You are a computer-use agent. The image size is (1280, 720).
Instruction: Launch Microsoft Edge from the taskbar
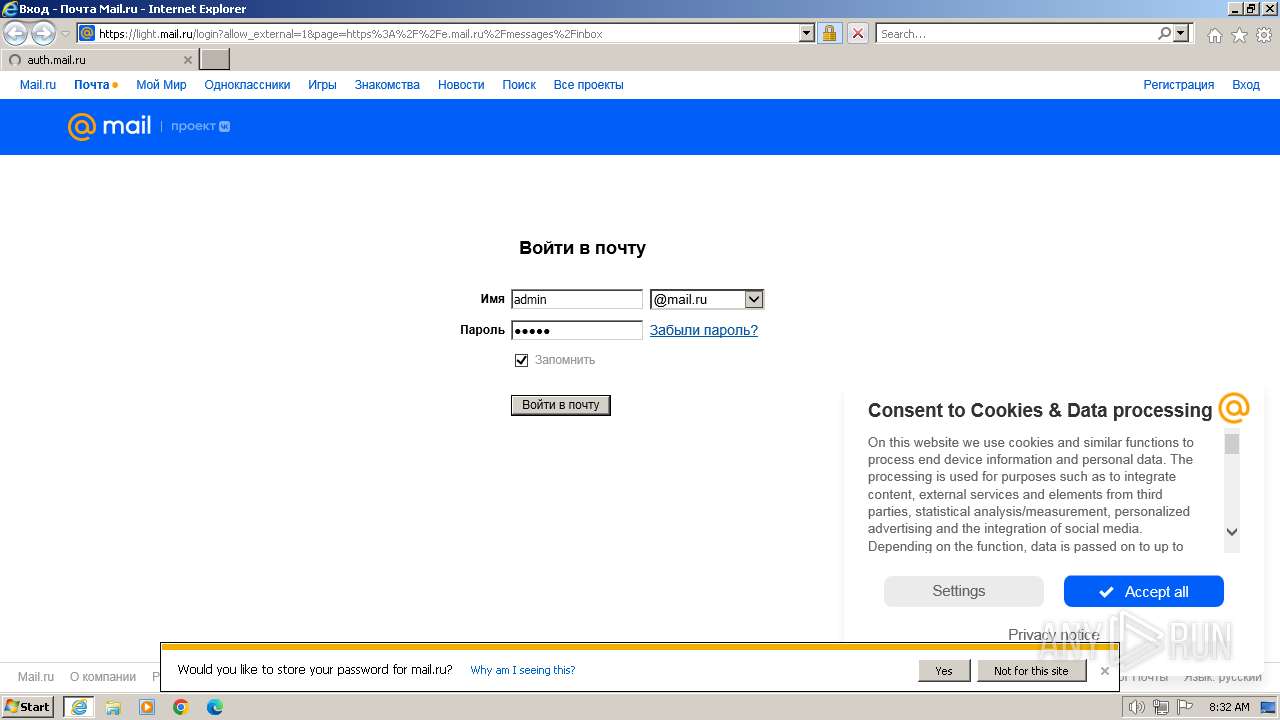point(215,707)
